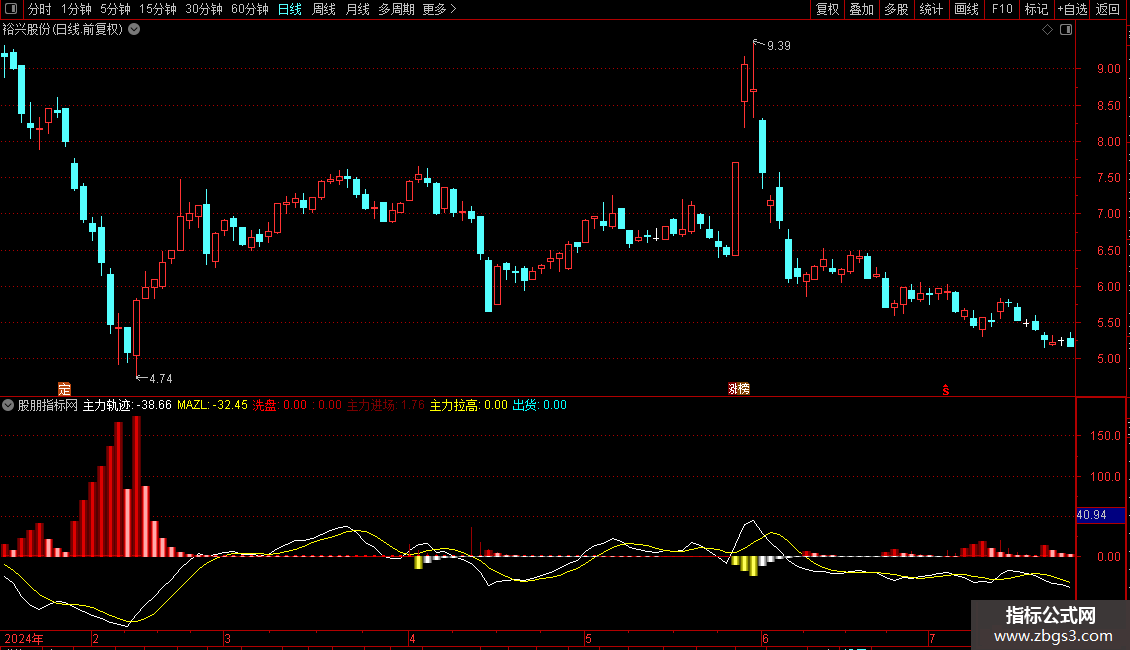Toggle the right side panel icon
Image resolution: width=1130 pixels, height=650 pixels.
point(1066,30)
